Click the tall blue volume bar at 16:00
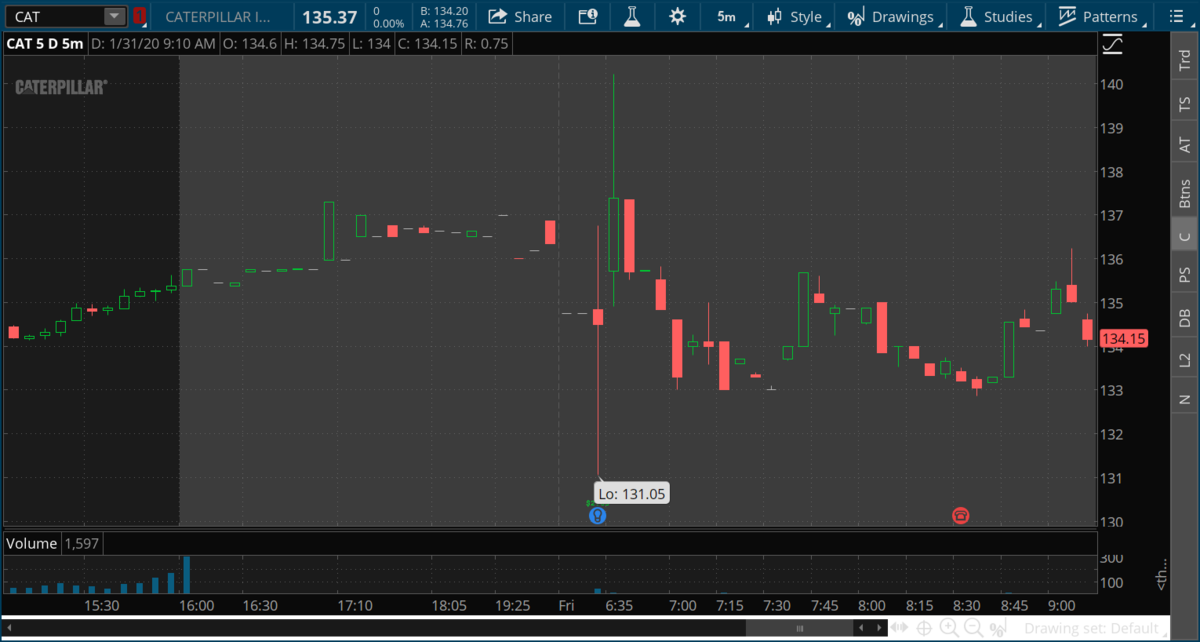Viewport: 1200px width, 642px height. pos(187,574)
